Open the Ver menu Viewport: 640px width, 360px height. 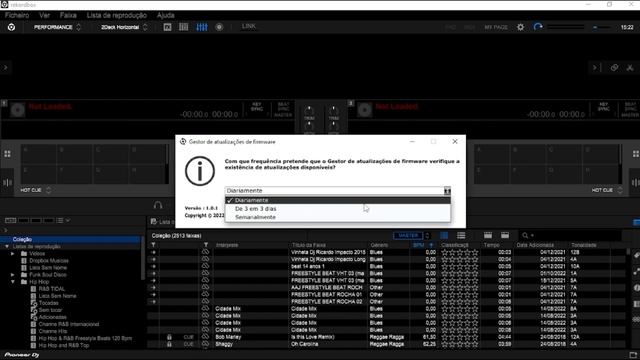pos(44,15)
